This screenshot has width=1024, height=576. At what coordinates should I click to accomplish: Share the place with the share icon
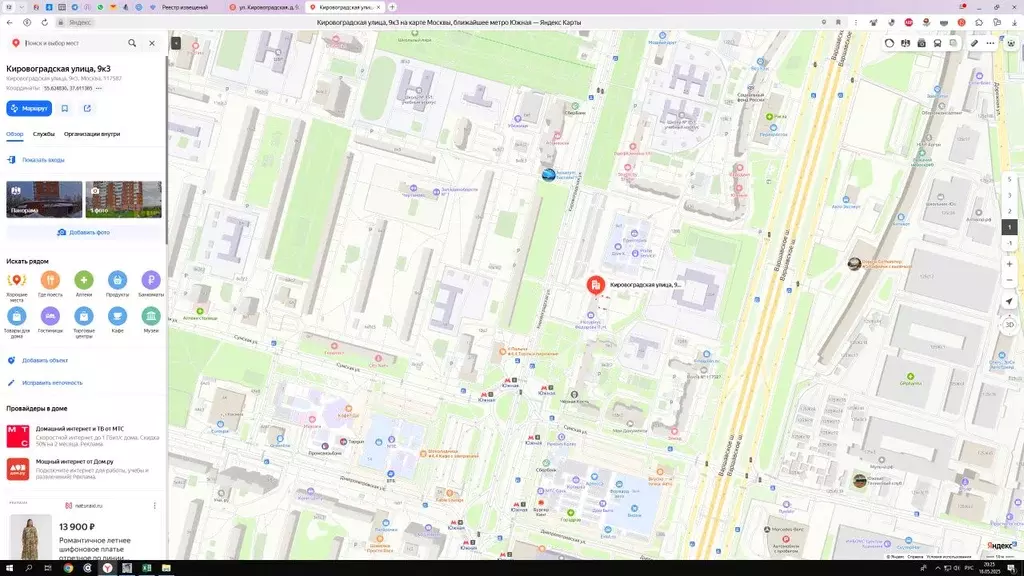[x=87, y=108]
